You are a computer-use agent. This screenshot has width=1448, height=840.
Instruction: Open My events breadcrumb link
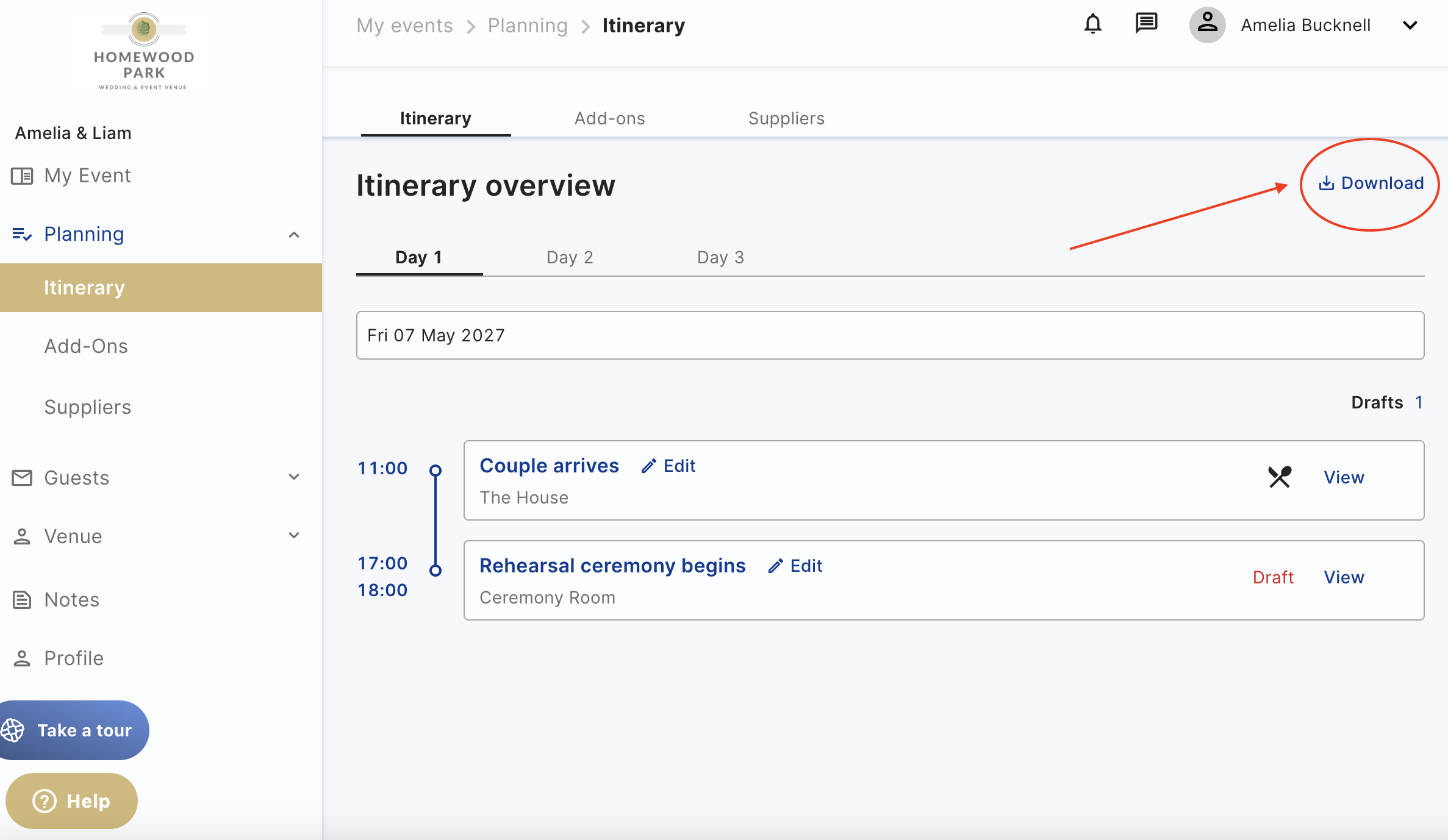click(404, 26)
